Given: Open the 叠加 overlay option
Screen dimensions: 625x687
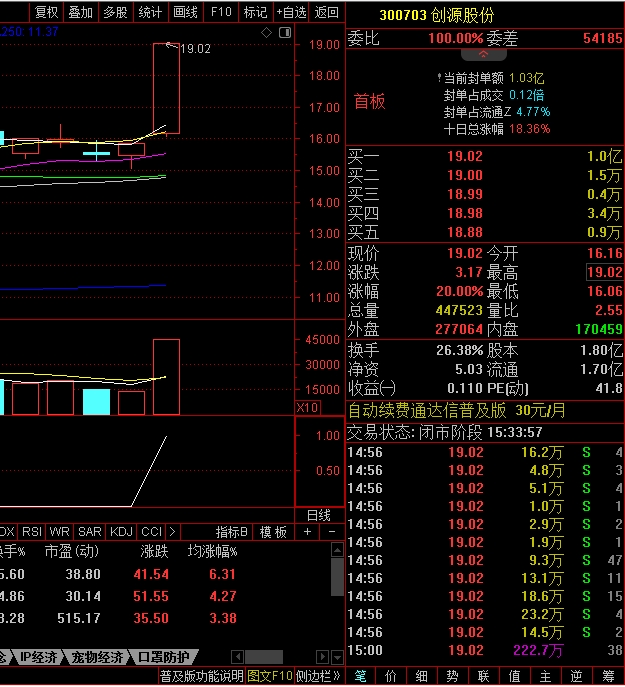Looking at the screenshot, I should click(81, 12).
